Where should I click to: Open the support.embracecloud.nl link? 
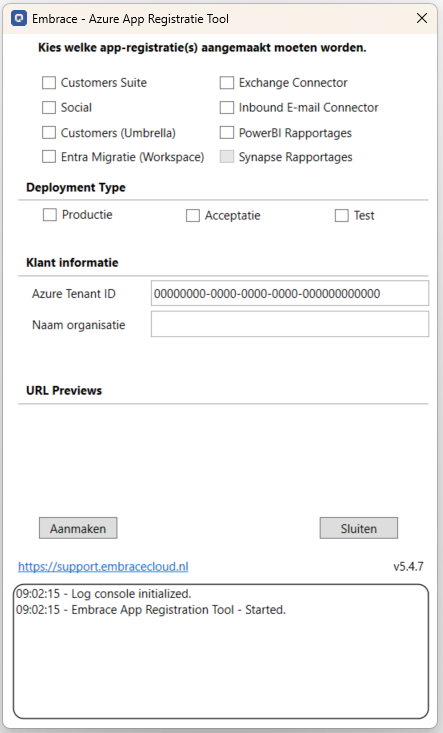[103, 567]
